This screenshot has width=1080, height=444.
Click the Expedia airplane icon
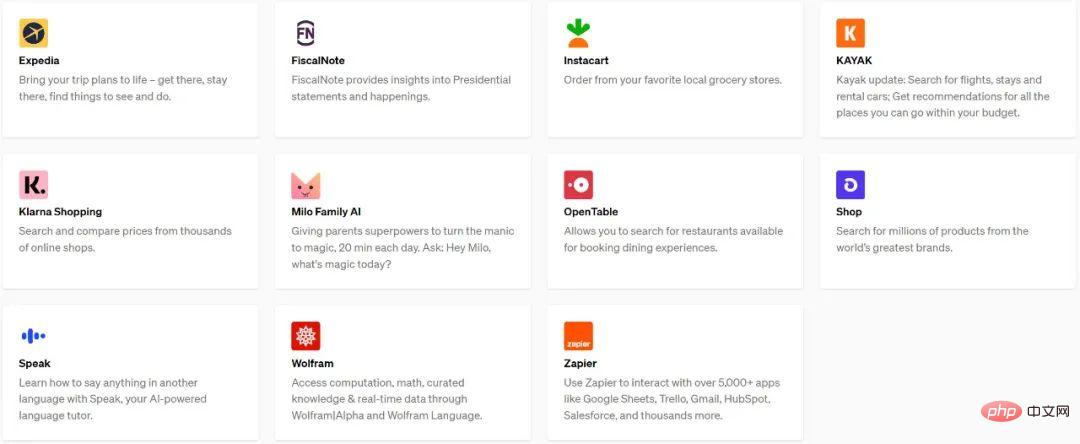point(33,33)
